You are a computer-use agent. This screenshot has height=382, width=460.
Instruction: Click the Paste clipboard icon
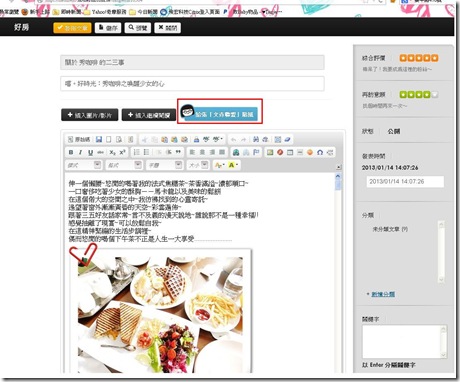(165, 139)
